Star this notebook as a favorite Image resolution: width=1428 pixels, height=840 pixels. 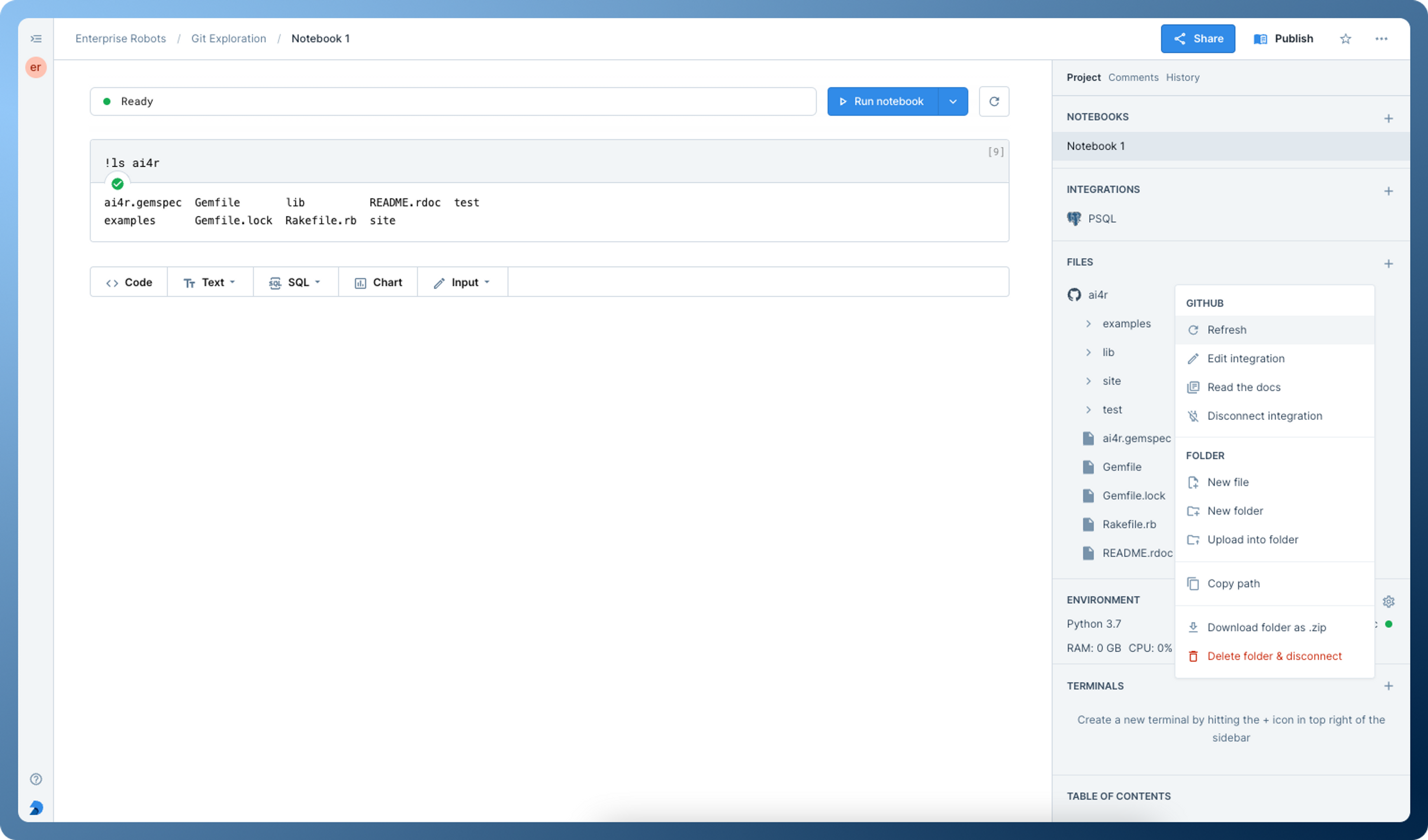tap(1345, 39)
